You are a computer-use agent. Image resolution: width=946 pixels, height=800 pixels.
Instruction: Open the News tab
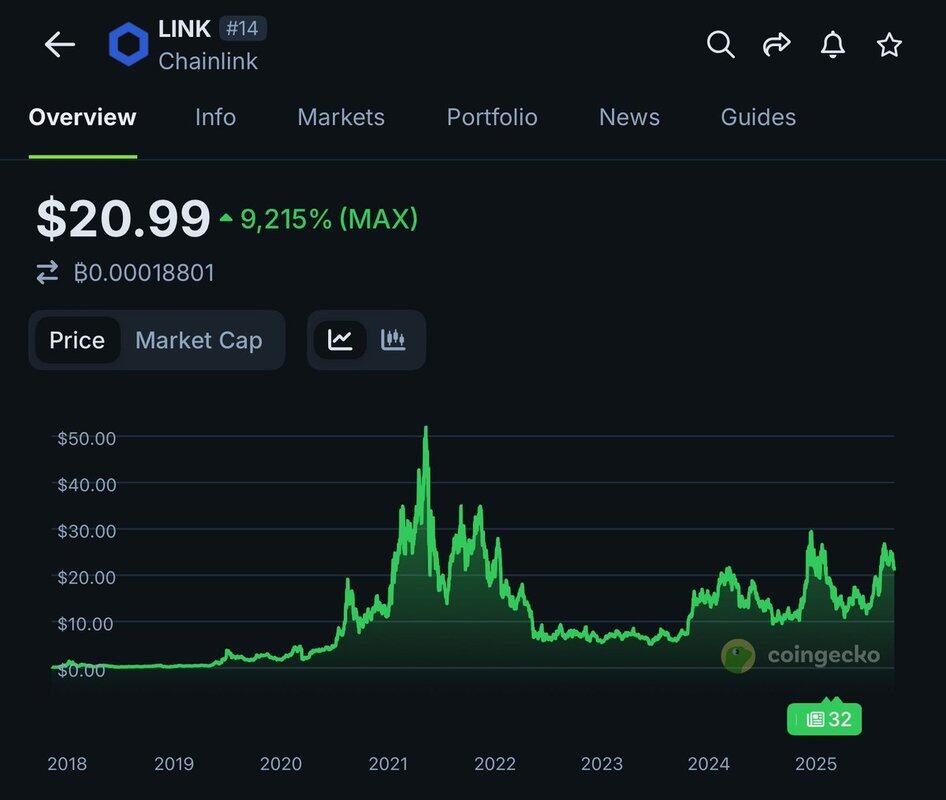pos(629,117)
